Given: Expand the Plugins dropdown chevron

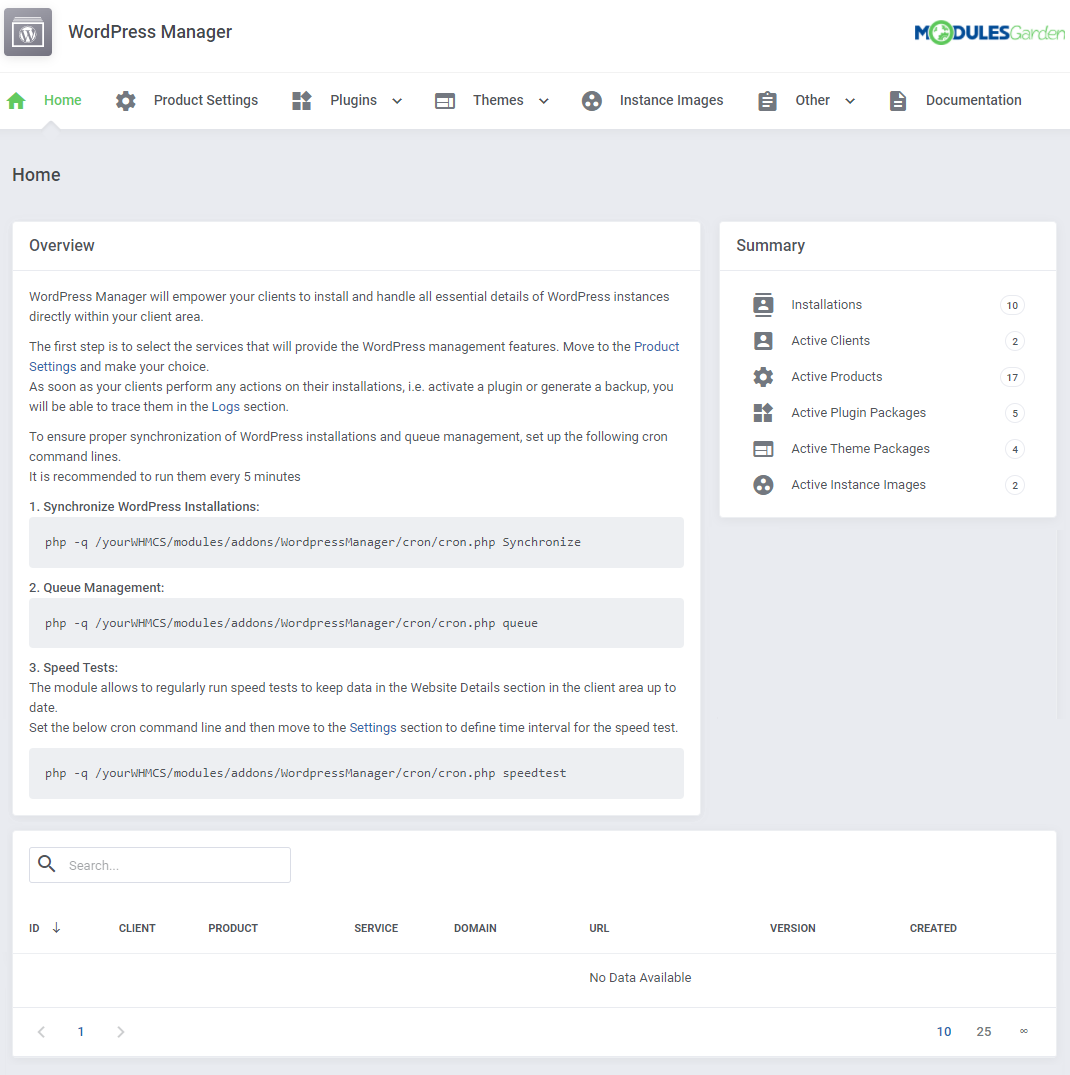Looking at the screenshot, I should [397, 101].
